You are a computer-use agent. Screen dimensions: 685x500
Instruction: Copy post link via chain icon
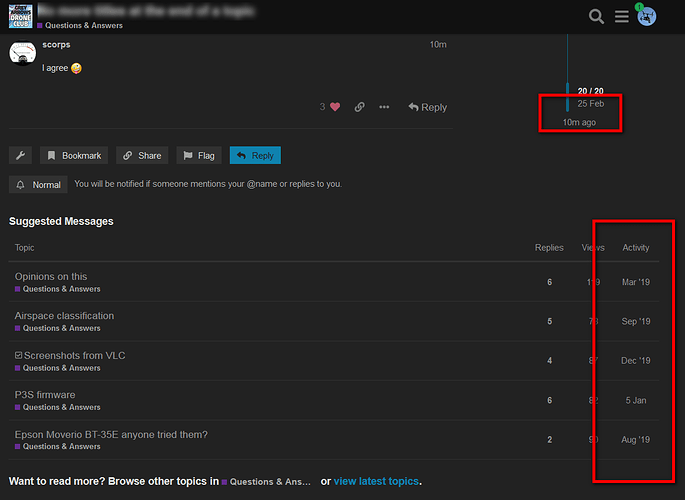[x=359, y=107]
